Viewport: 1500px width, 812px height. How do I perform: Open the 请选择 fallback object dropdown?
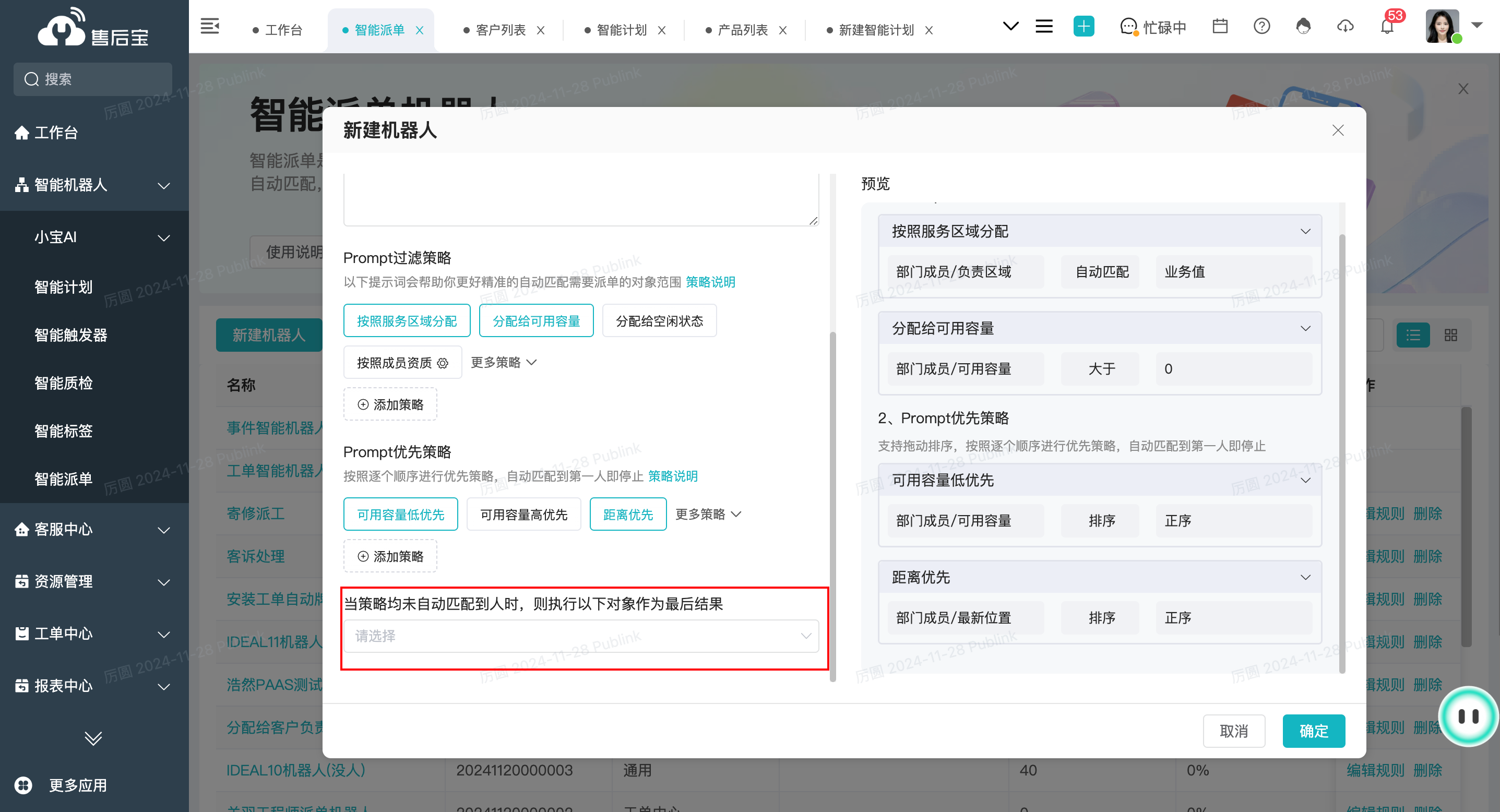[x=581, y=636]
